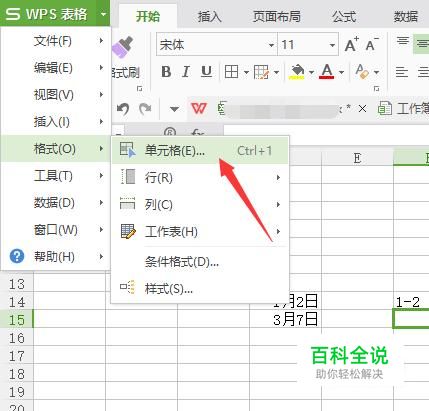Choose Style(S)... entry
429x411 pixels.
pos(200,289)
